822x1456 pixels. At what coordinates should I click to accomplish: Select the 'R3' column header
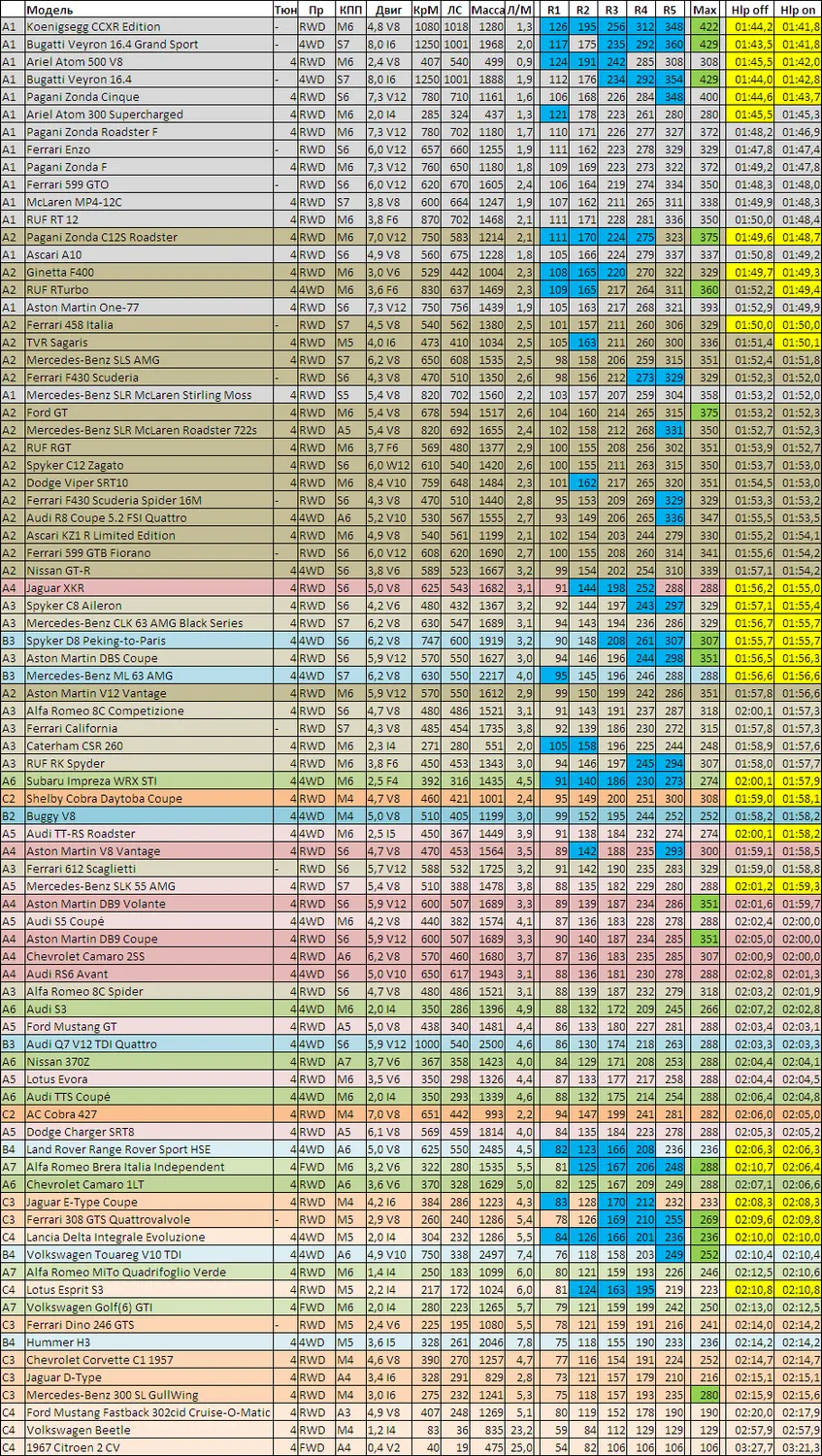click(x=612, y=9)
